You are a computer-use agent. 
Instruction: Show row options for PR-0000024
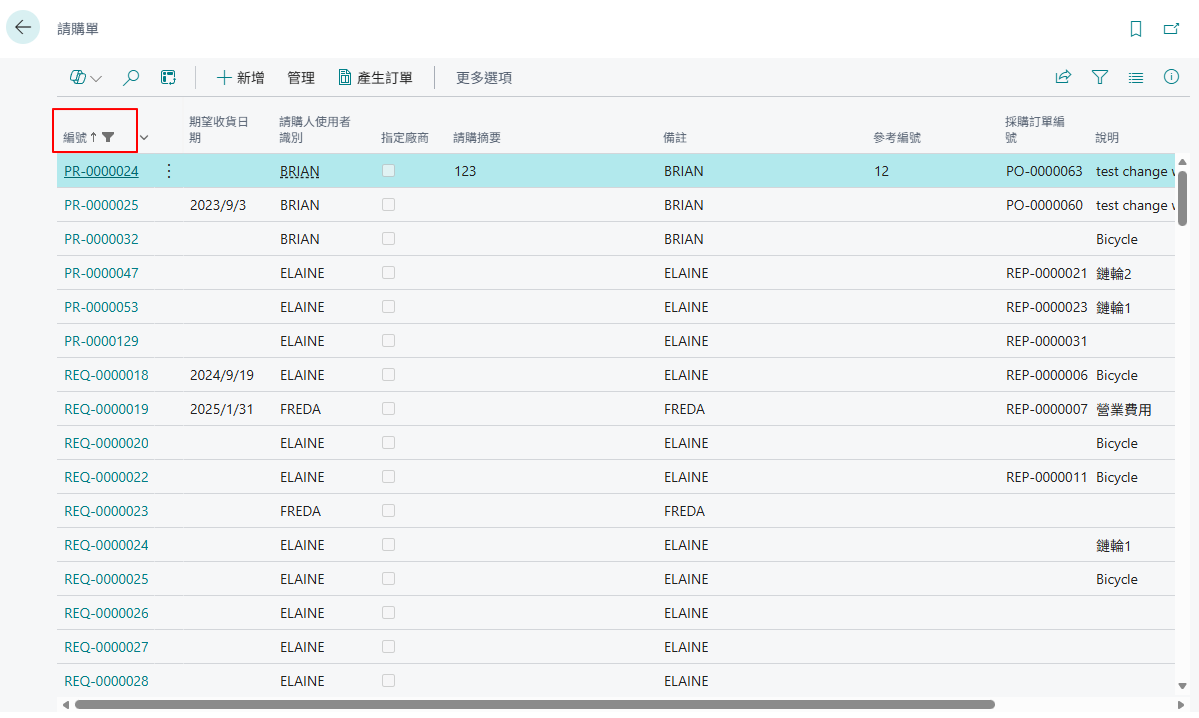(x=169, y=171)
